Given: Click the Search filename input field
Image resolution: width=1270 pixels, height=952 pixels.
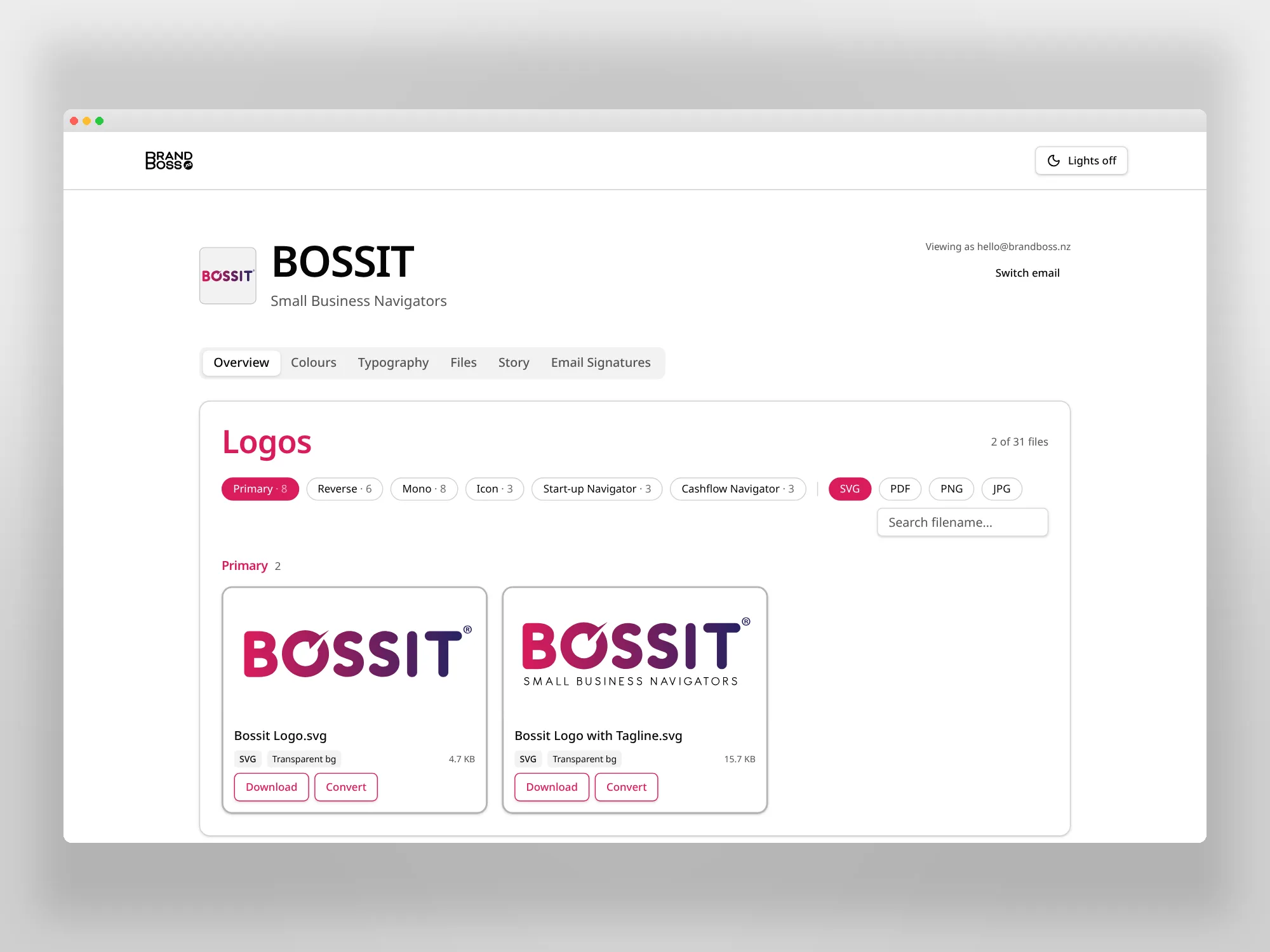Looking at the screenshot, I should point(962,522).
